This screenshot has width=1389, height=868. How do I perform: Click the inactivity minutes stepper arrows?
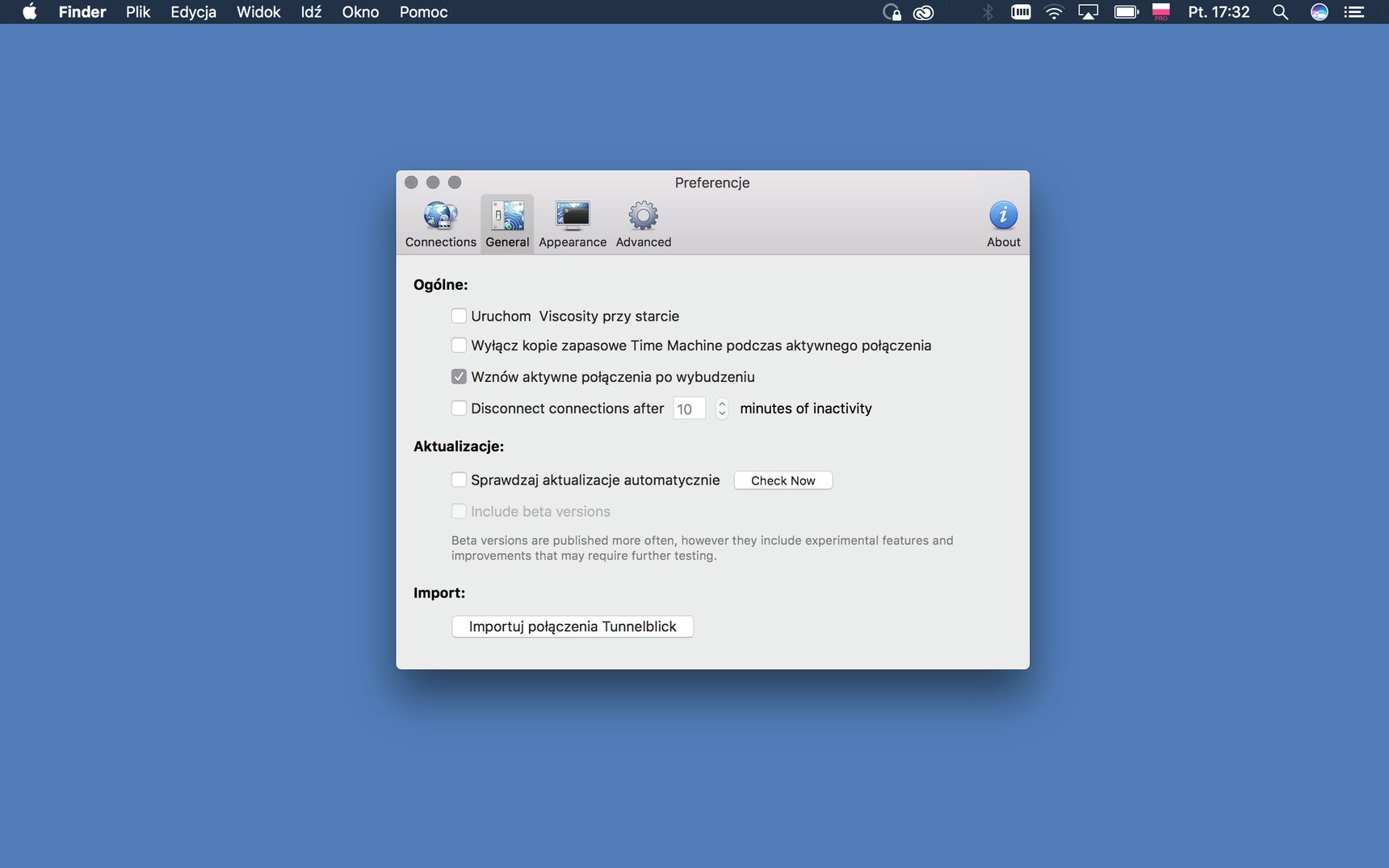coord(722,409)
